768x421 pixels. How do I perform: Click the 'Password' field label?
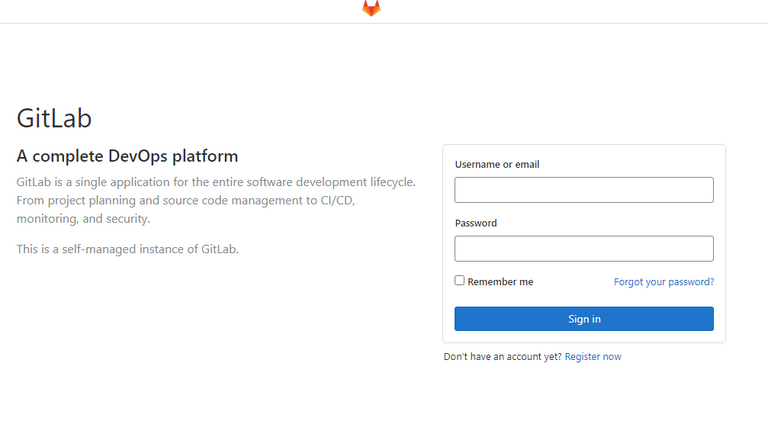coord(476,223)
